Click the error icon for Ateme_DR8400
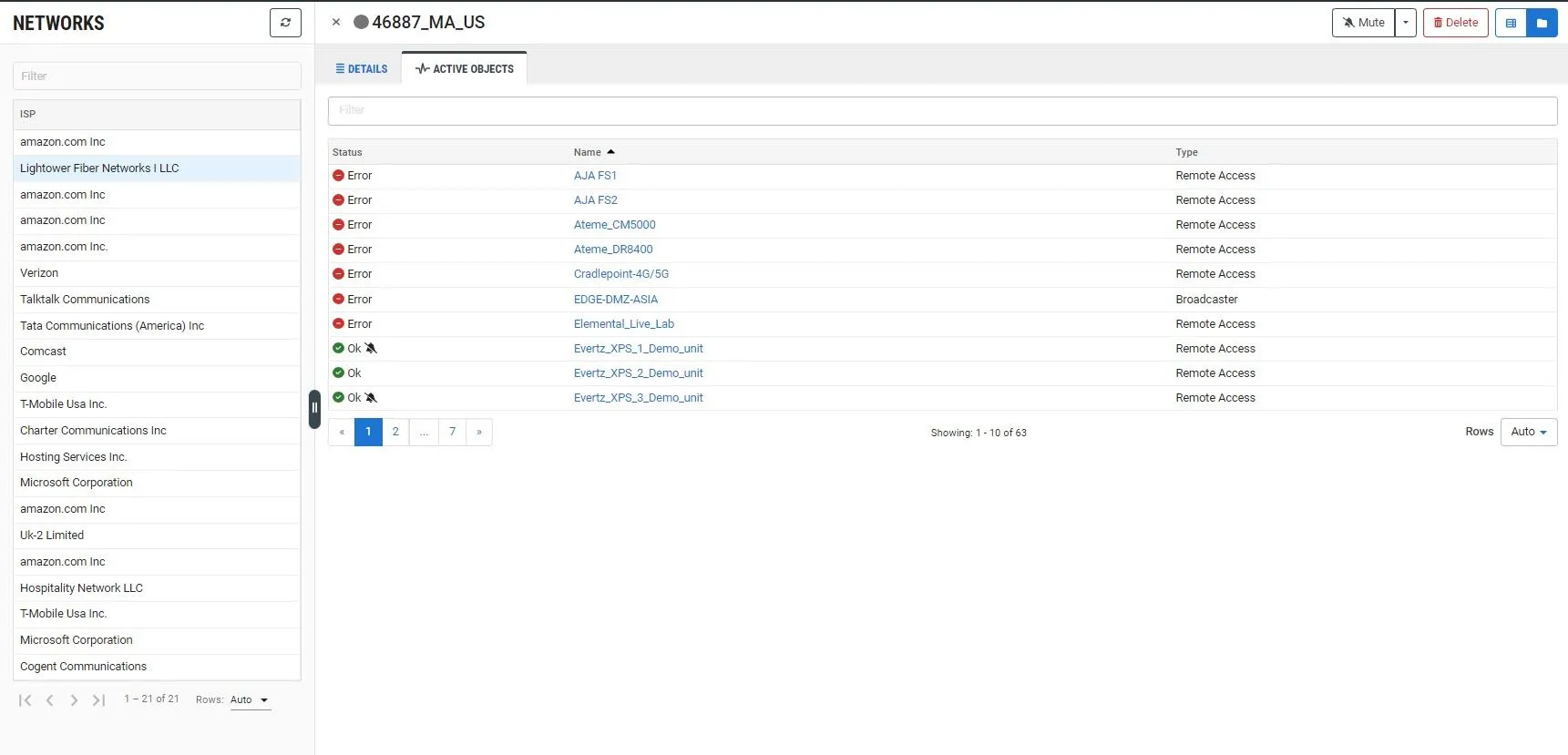The width and height of the screenshot is (1568, 755). 338,250
